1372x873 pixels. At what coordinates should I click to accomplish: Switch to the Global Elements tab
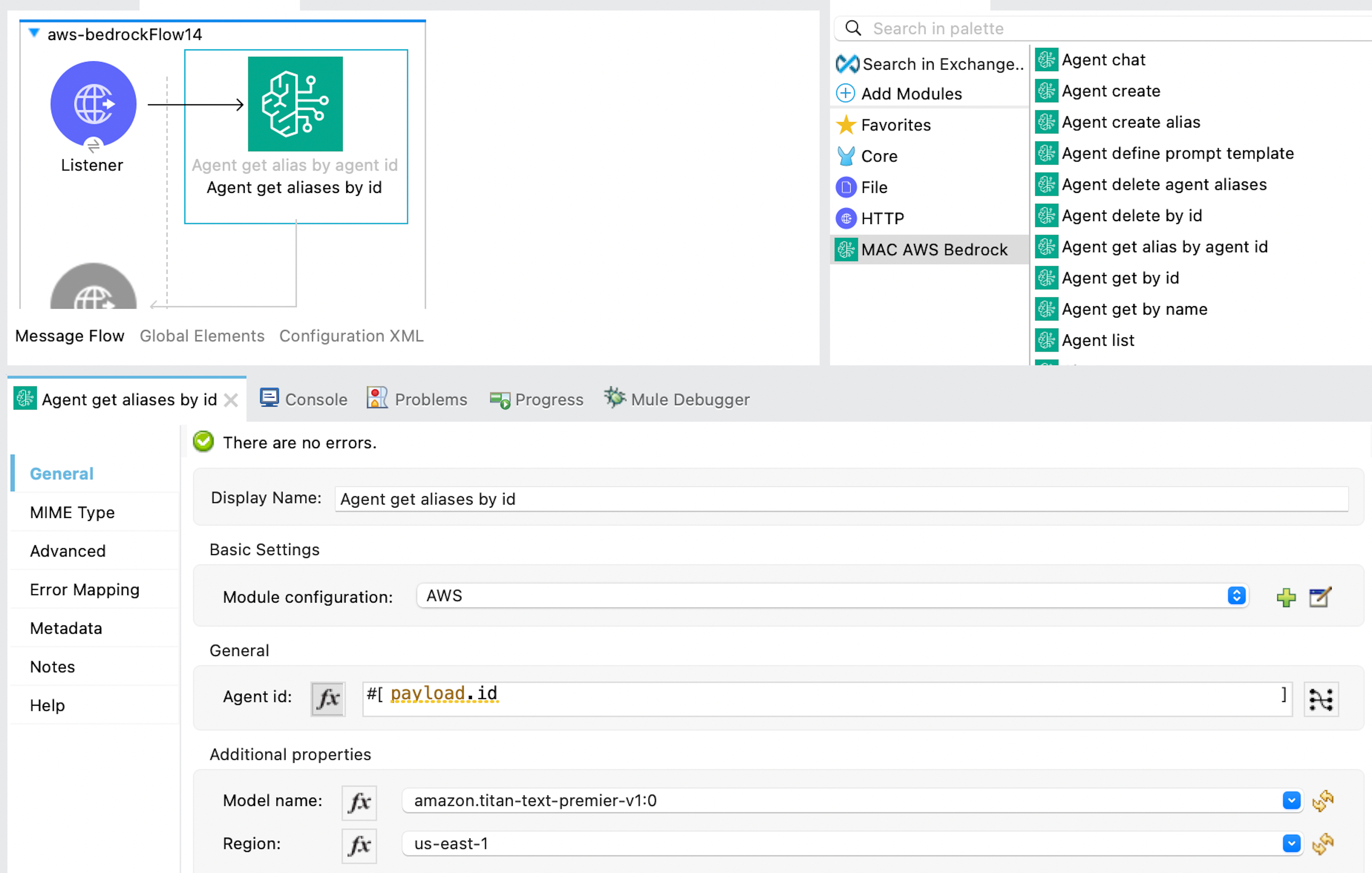click(202, 336)
